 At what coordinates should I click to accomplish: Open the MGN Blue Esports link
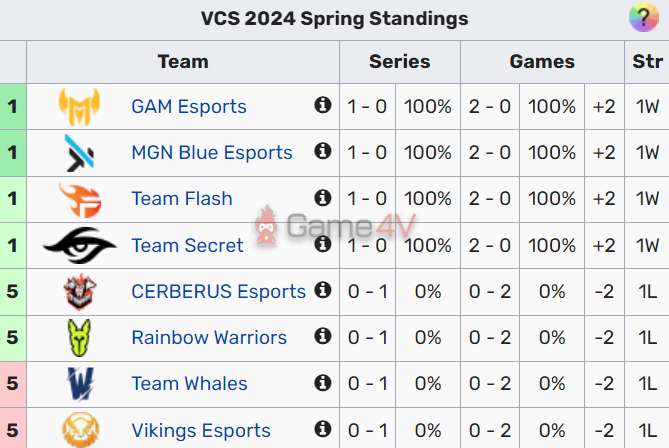[x=212, y=152]
